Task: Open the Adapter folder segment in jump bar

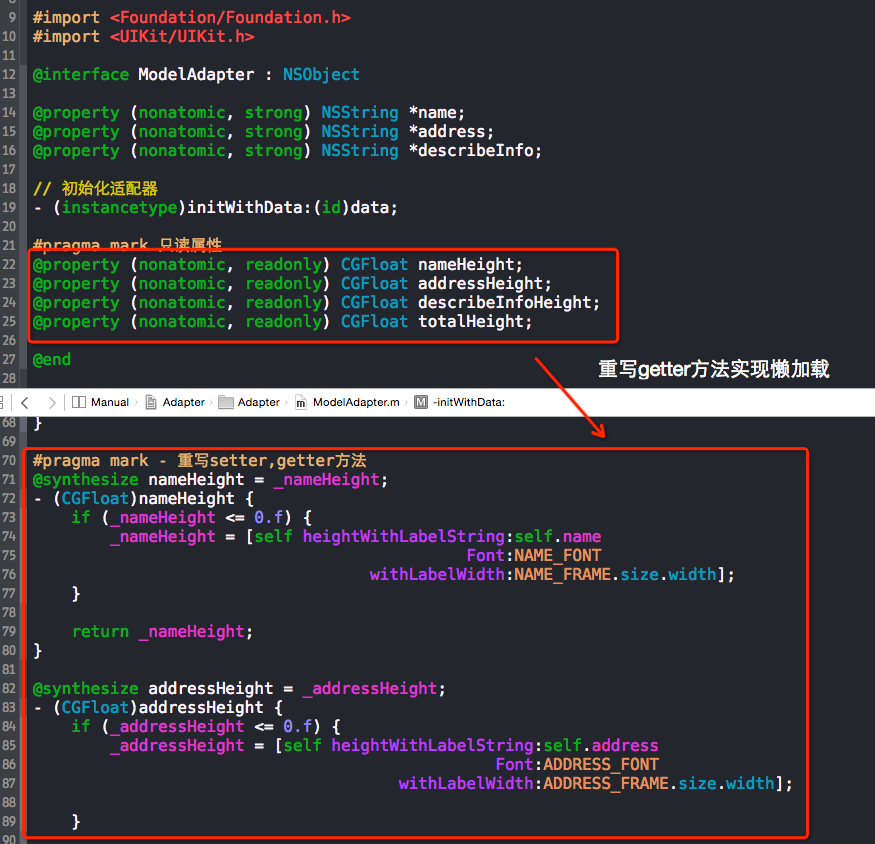Action: coord(249,402)
